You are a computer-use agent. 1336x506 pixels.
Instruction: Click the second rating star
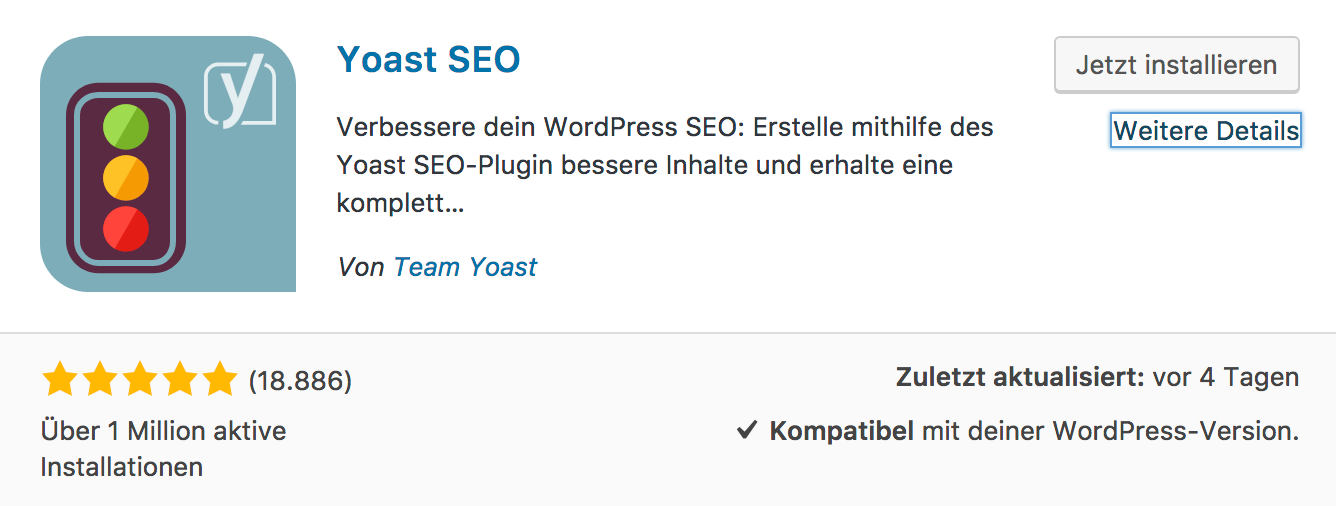point(100,380)
